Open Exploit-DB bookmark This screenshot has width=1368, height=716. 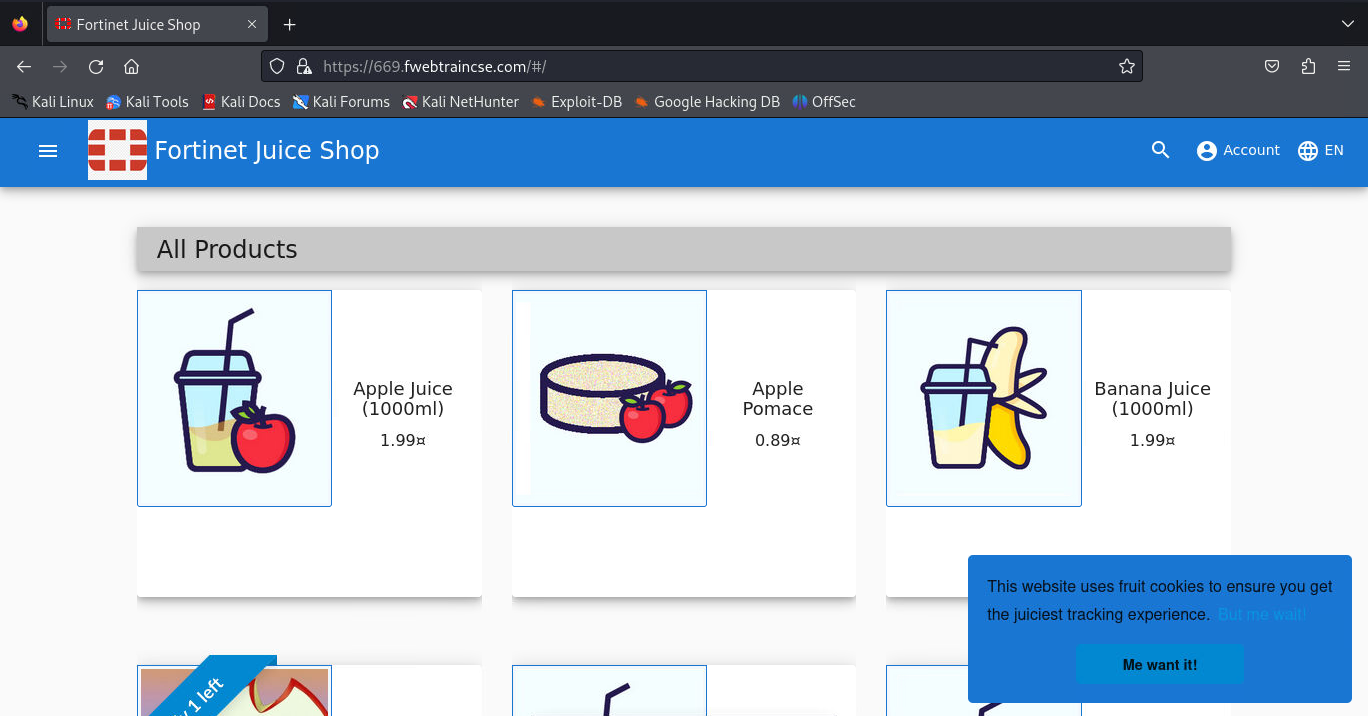click(x=577, y=102)
